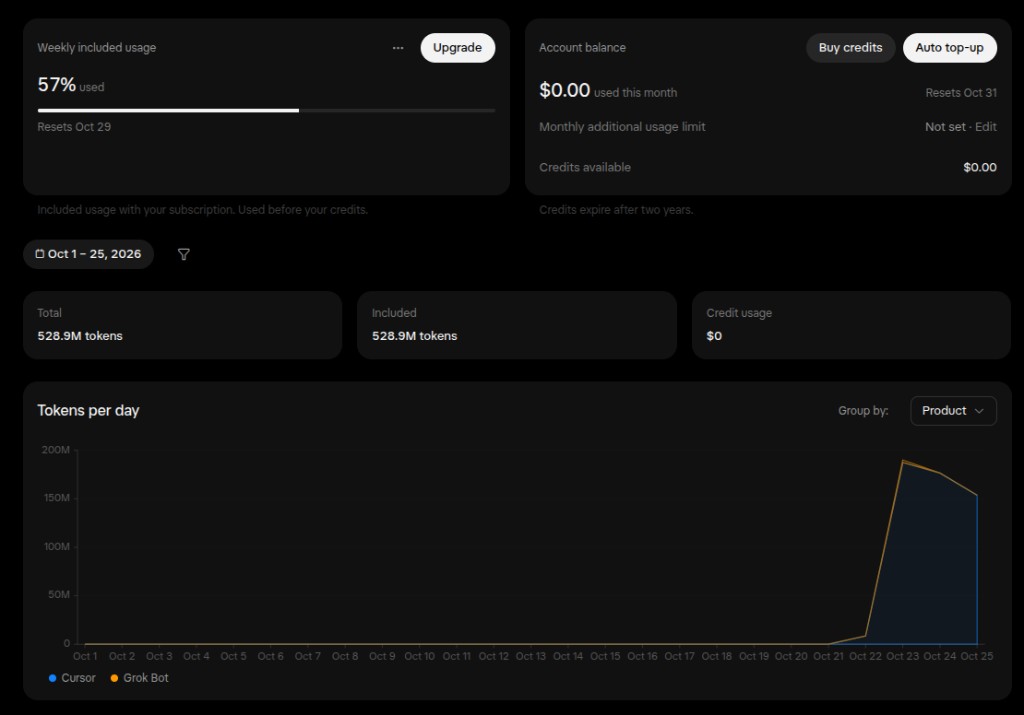Open the Oct 1 – 25, 2026 date range picker

click(88, 254)
